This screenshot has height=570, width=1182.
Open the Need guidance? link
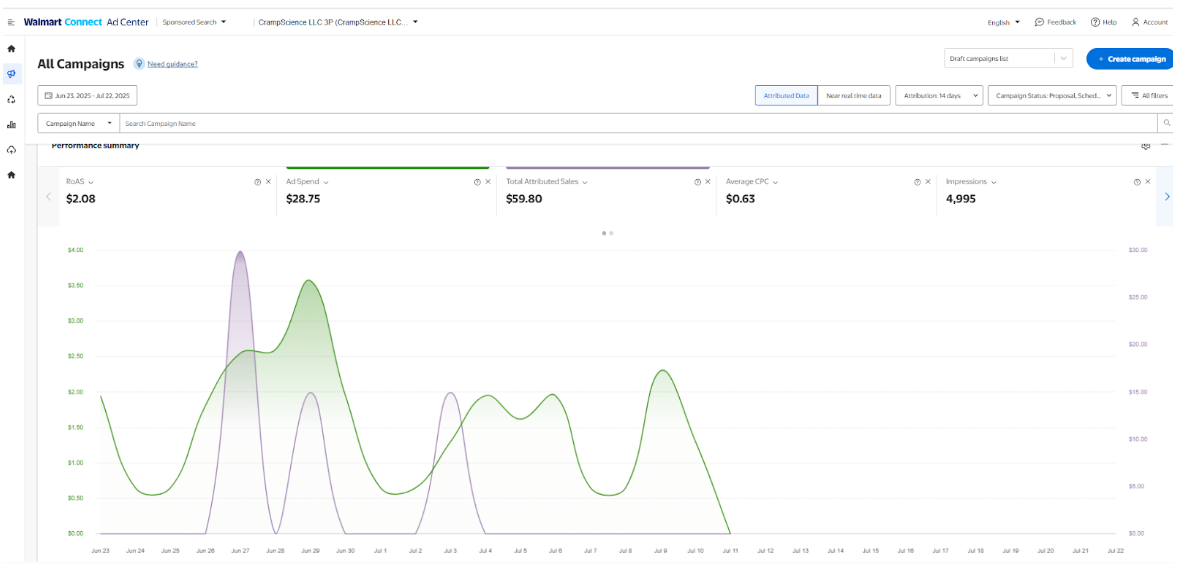tap(173, 64)
